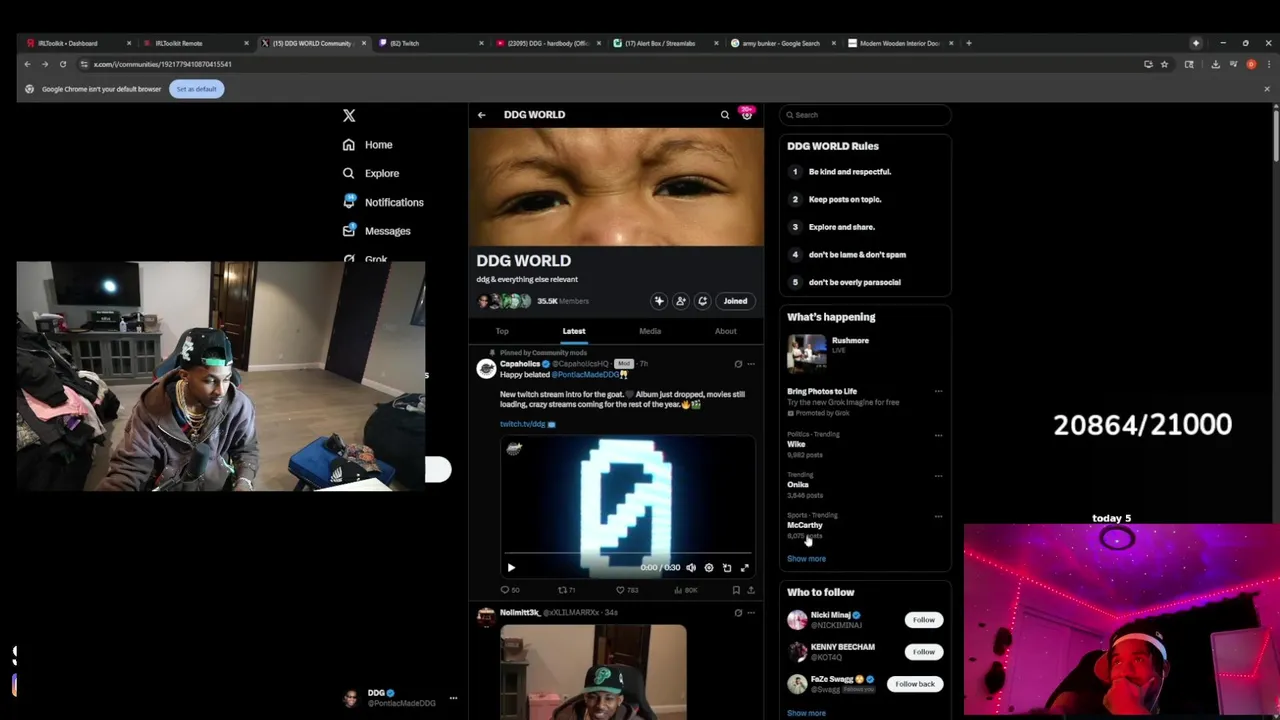Click the Joined button
The image size is (1280, 720).
click(x=735, y=301)
